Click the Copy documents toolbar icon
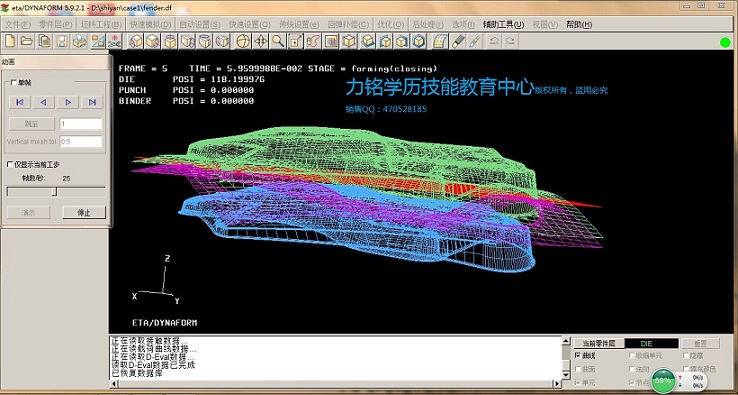 tap(44, 41)
